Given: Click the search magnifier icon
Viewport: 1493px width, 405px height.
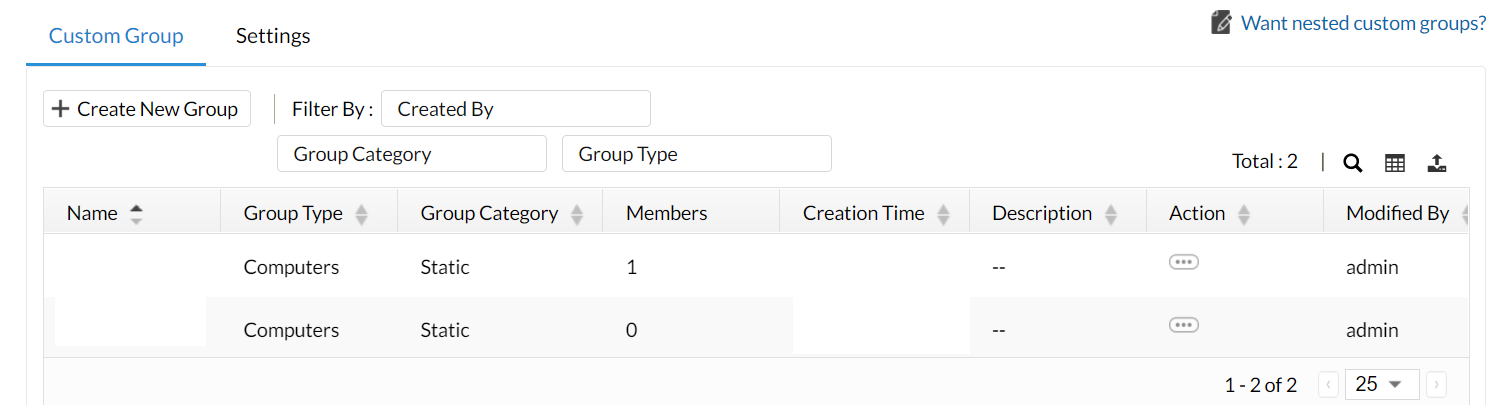Looking at the screenshot, I should [1352, 163].
